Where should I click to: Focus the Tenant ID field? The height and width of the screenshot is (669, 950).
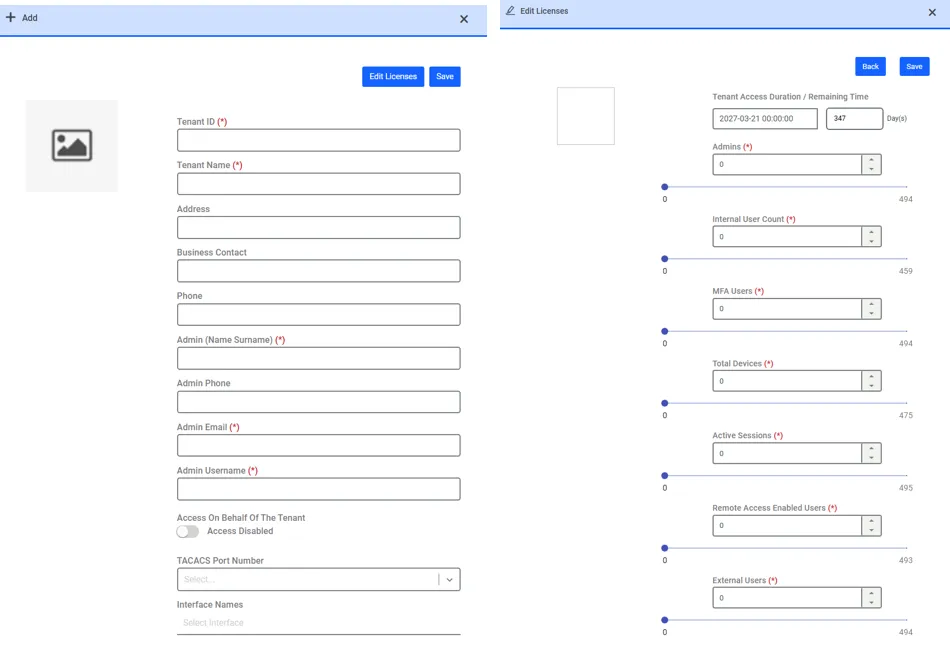tap(319, 140)
